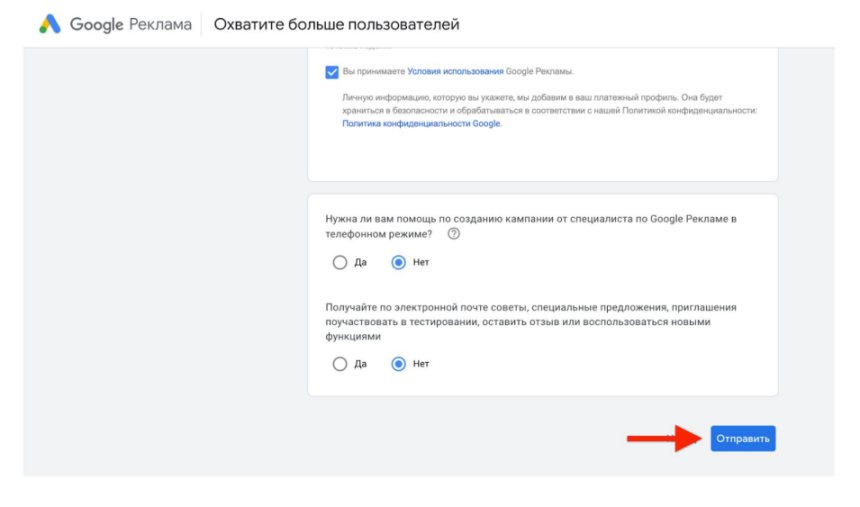Viewport: 860px width, 507px height.
Task: Click the Google Реклама wordmark
Action: pos(131,25)
